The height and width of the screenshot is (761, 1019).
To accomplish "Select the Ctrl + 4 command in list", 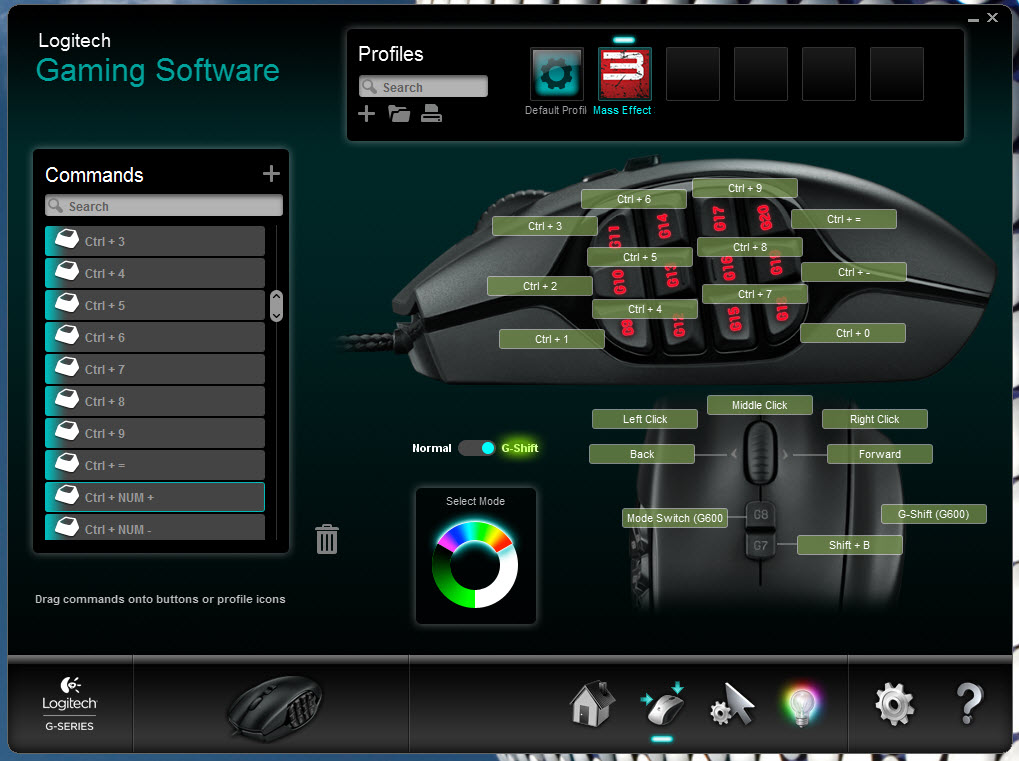I will 155,273.
